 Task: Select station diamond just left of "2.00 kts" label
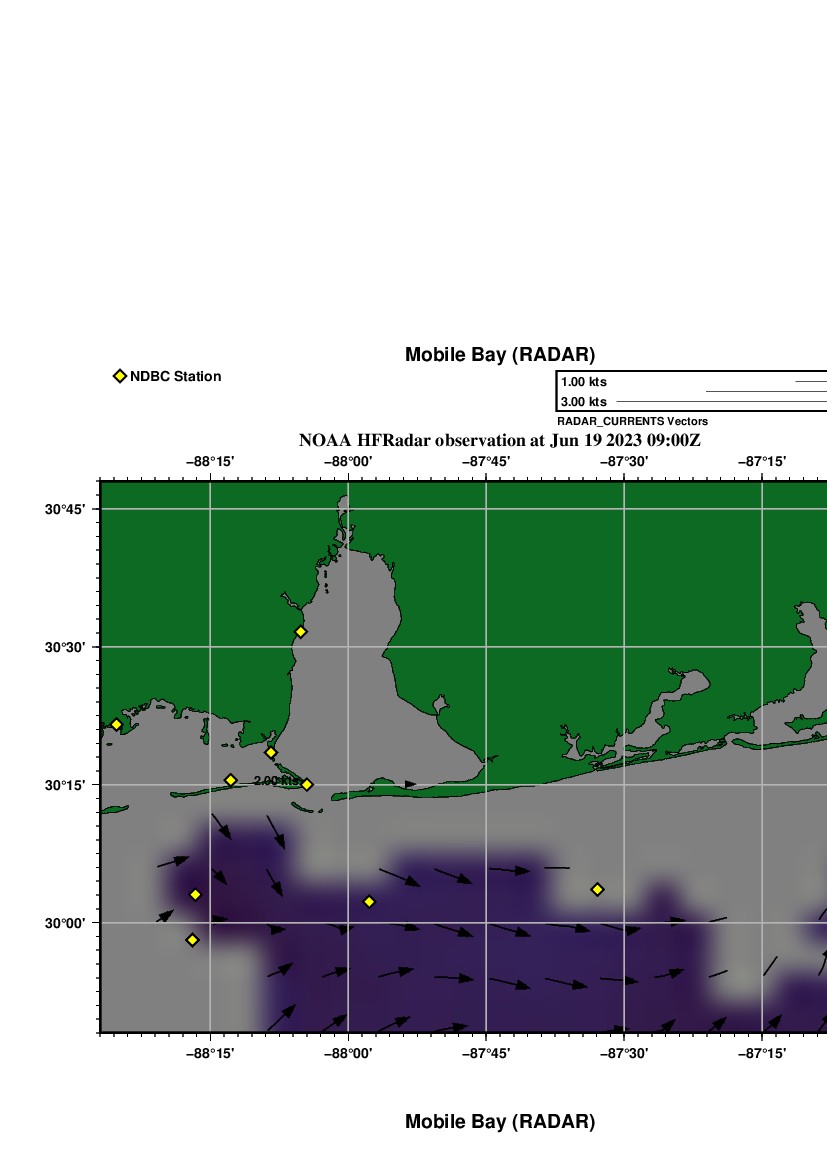[x=230, y=780]
